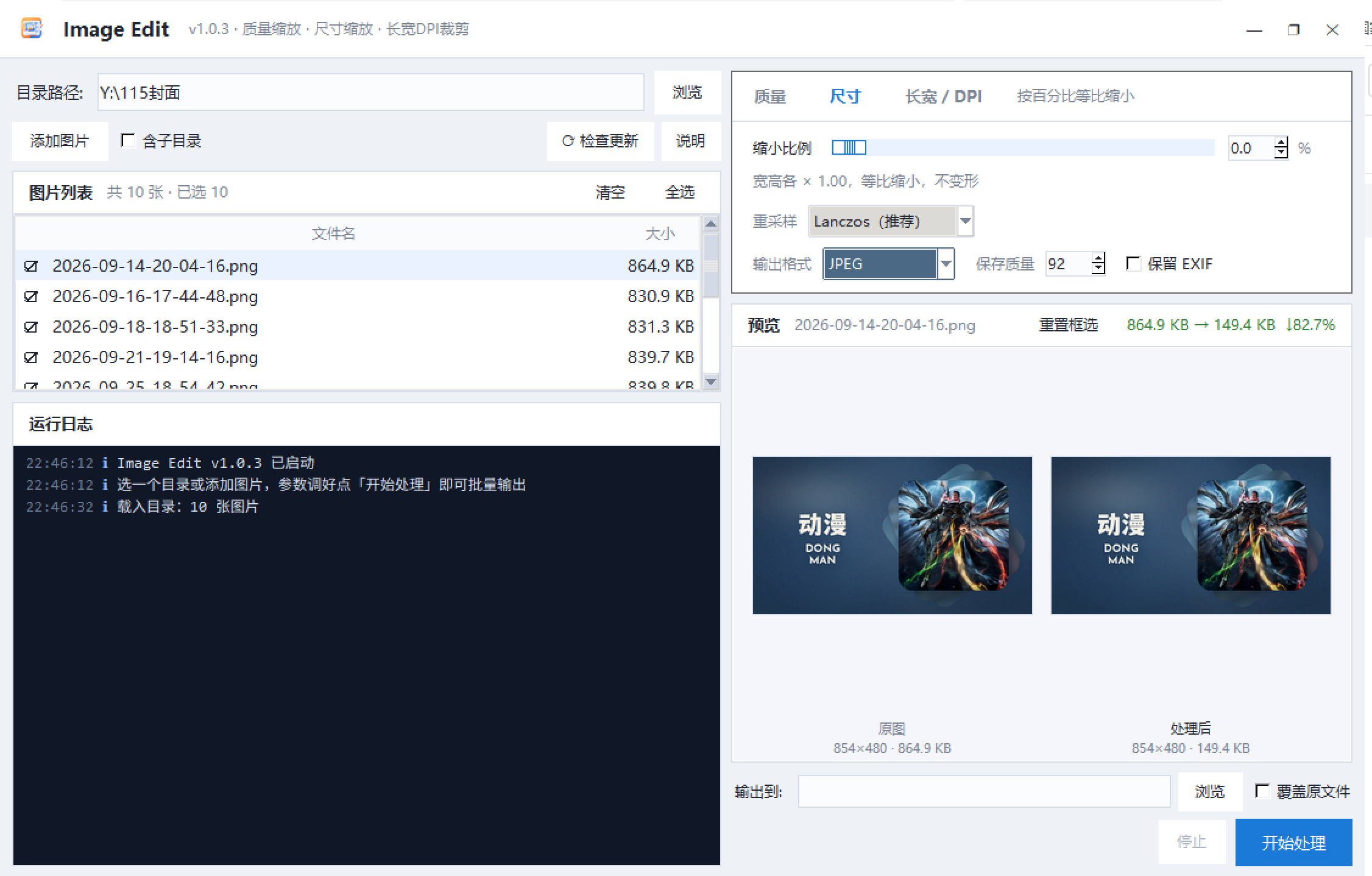
Task: Click the image list scrollbar down arrow
Action: 711,382
